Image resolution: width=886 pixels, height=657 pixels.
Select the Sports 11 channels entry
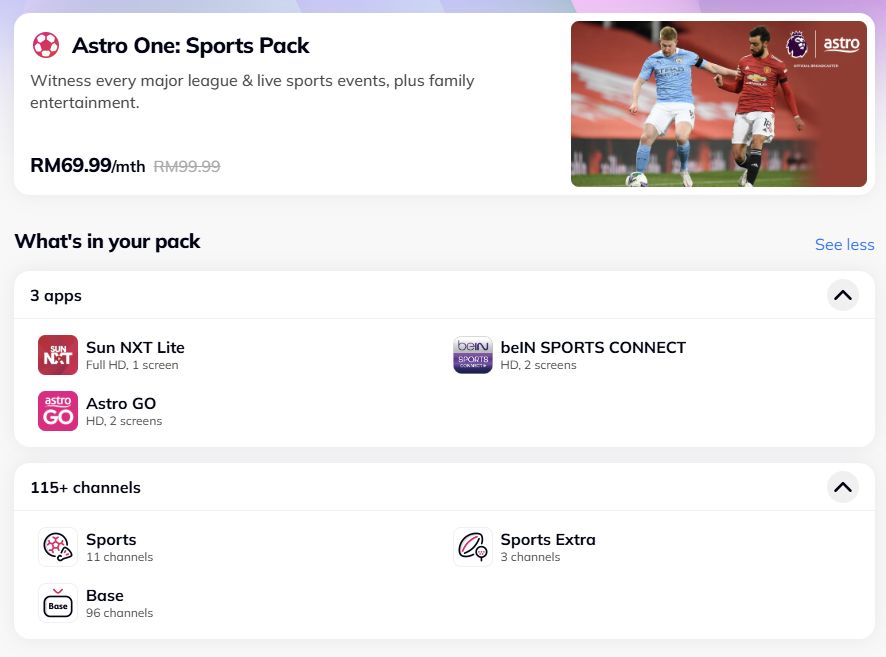tap(111, 540)
